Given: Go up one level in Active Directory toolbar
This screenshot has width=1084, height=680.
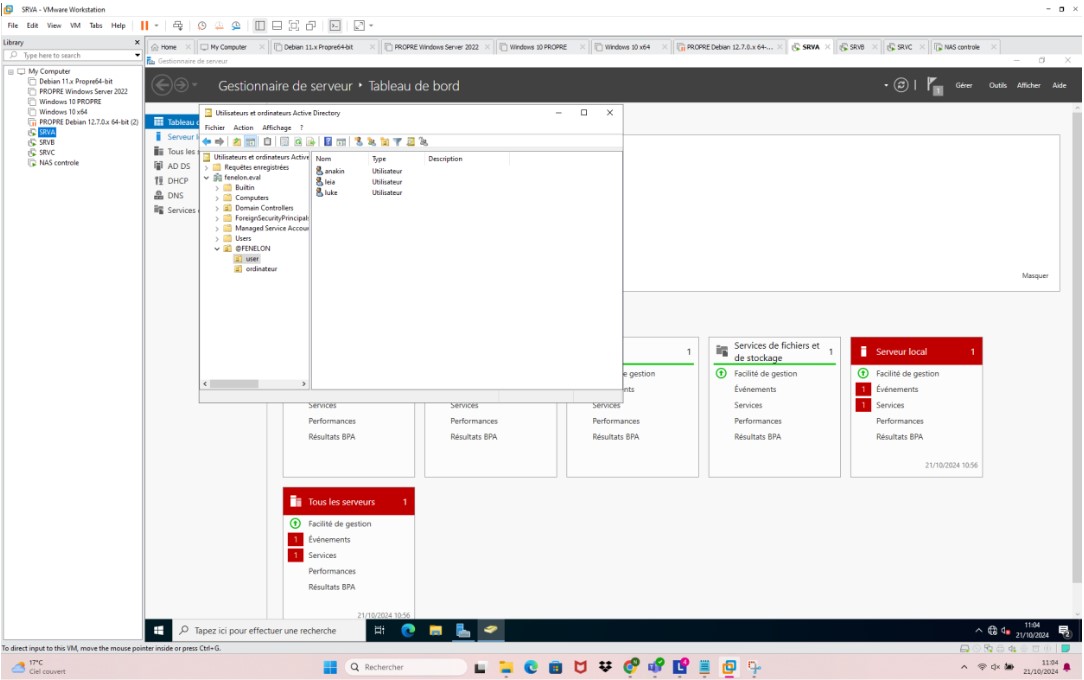Looking at the screenshot, I should pyautogui.click(x=237, y=142).
